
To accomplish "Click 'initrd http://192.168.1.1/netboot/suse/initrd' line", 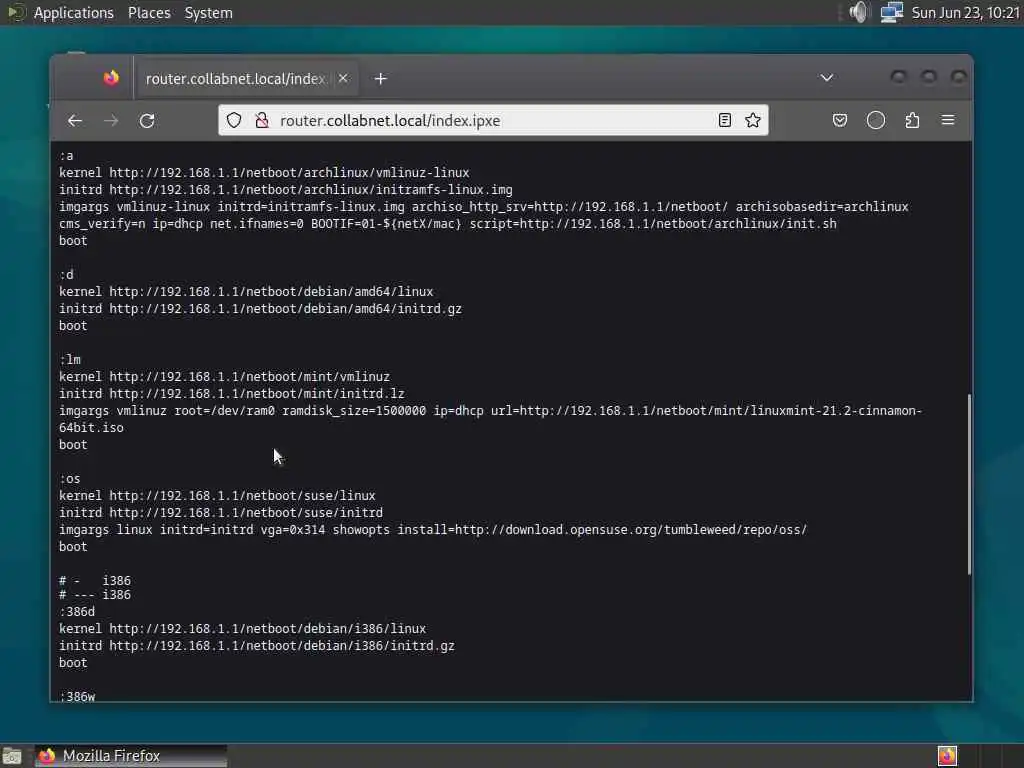I will tap(221, 512).
